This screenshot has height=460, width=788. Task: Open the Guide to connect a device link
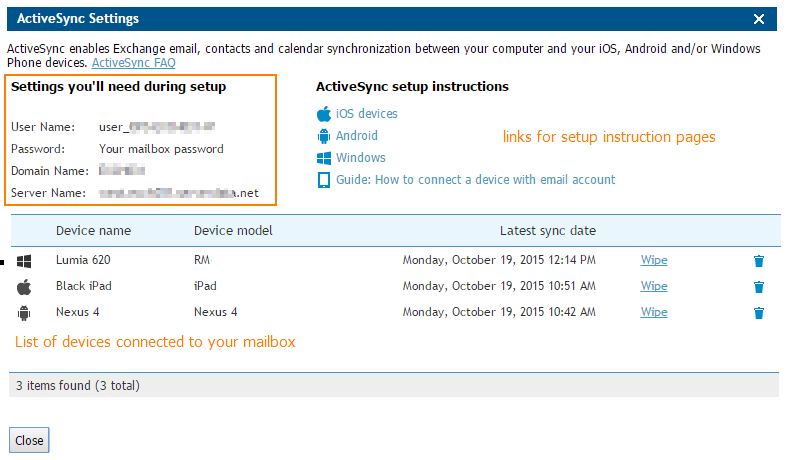pos(475,180)
